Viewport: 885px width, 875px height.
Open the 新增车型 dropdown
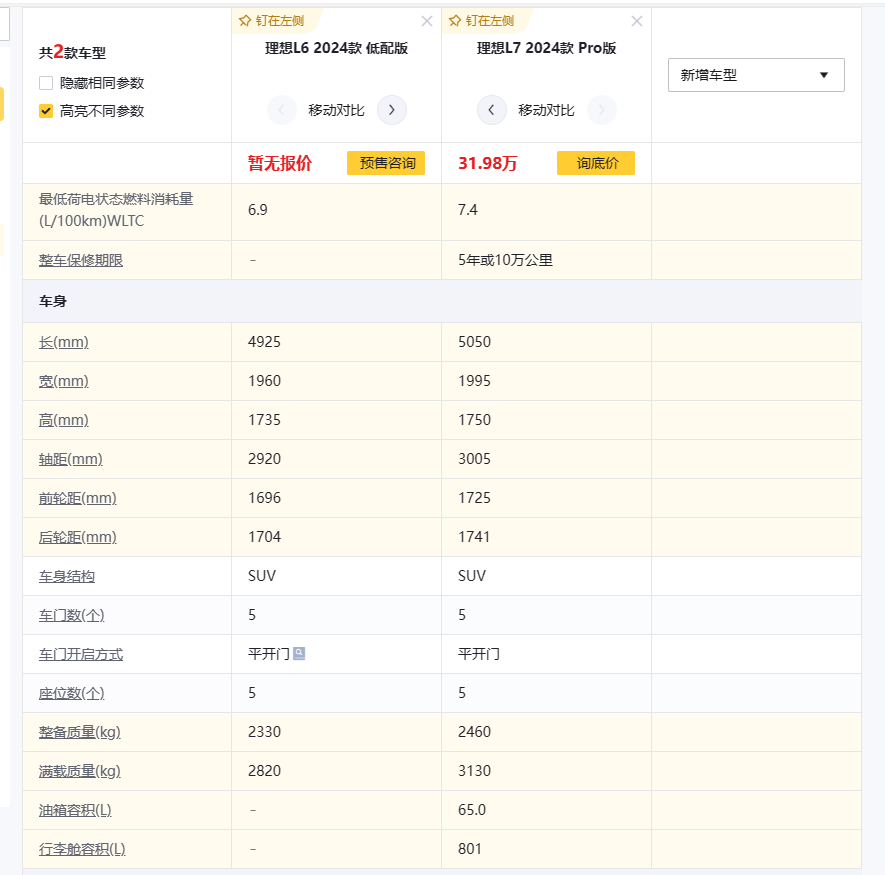click(x=756, y=75)
